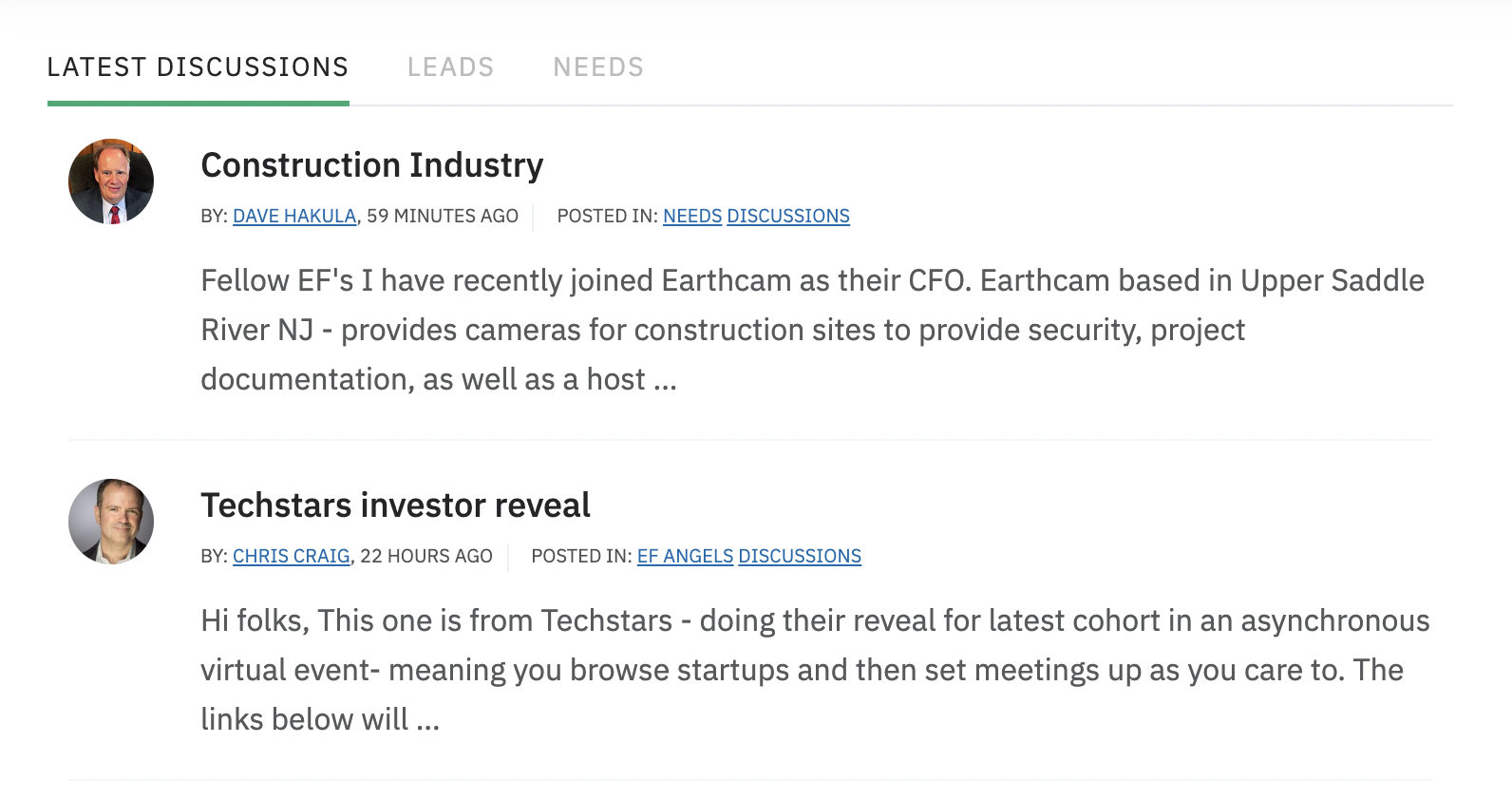Visit Dave Hakula's author profile link
Image resolution: width=1512 pixels, height=800 pixels.
294,217
